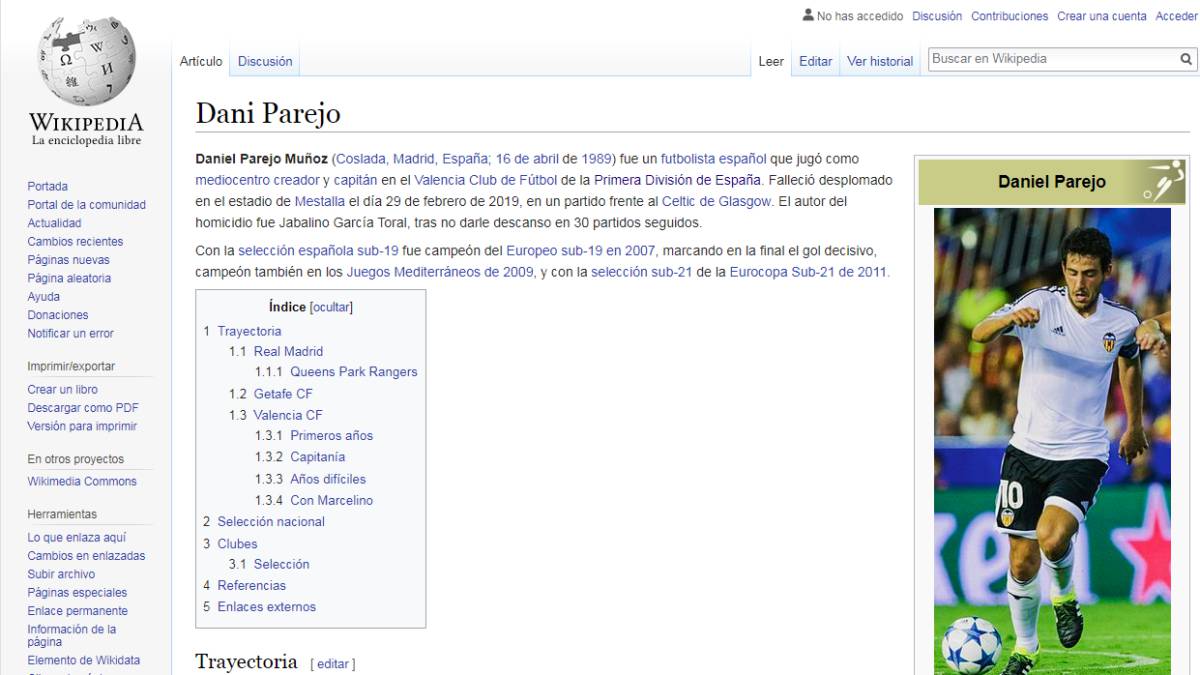Click the Acceder link
Viewport: 1200px width, 675px height.
[1176, 16]
